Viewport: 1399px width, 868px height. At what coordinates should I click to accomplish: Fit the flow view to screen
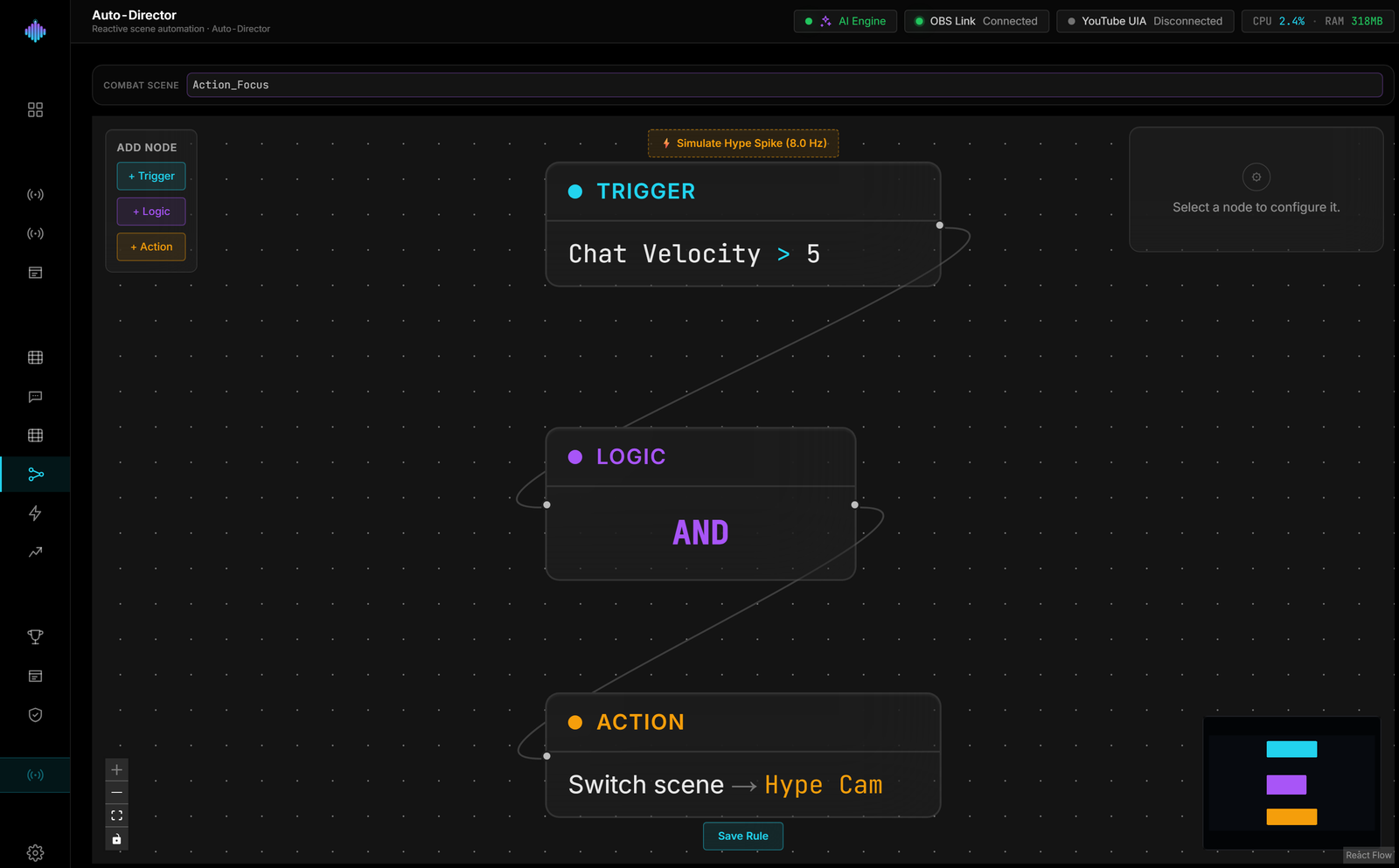116,816
